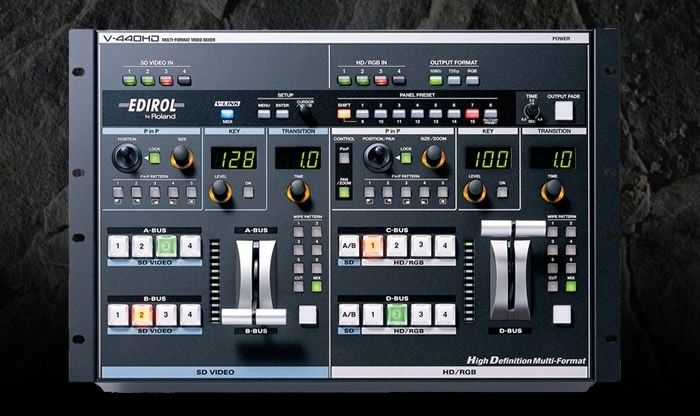Choose the RGB output format button
This screenshot has width=700, height=416.
(472, 81)
